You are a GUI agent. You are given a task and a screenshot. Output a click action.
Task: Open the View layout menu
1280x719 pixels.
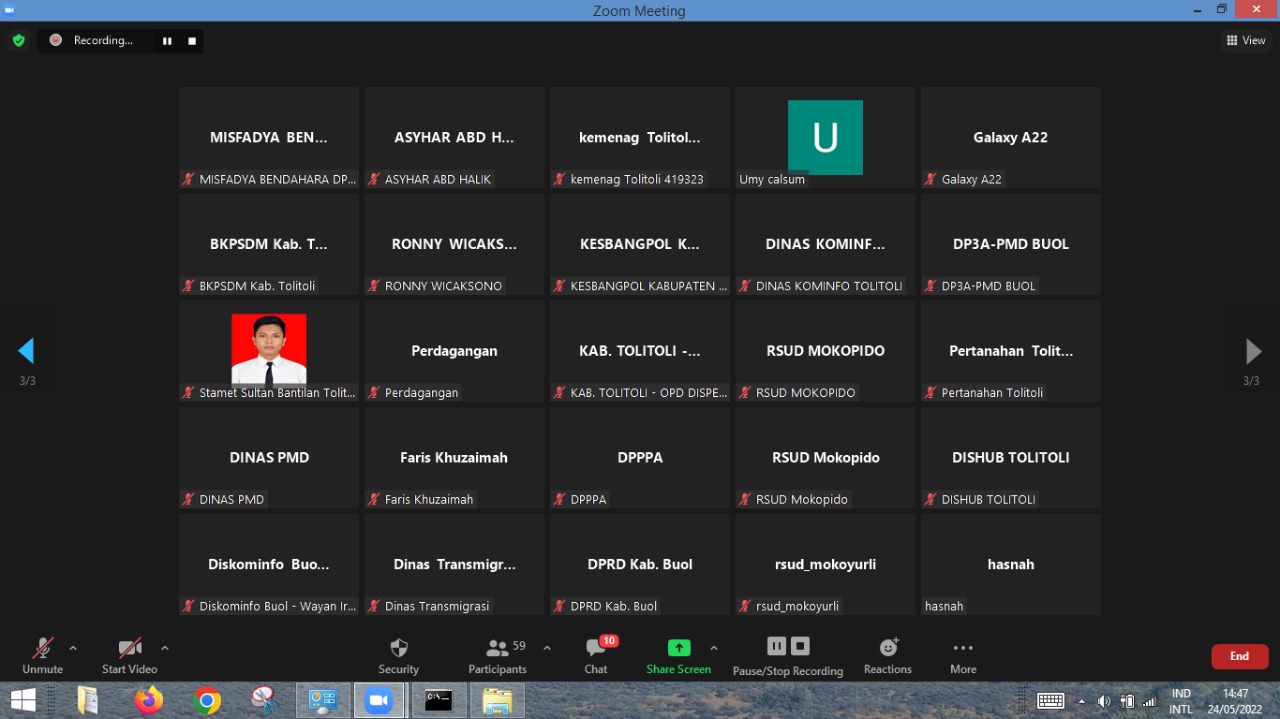click(x=1246, y=41)
